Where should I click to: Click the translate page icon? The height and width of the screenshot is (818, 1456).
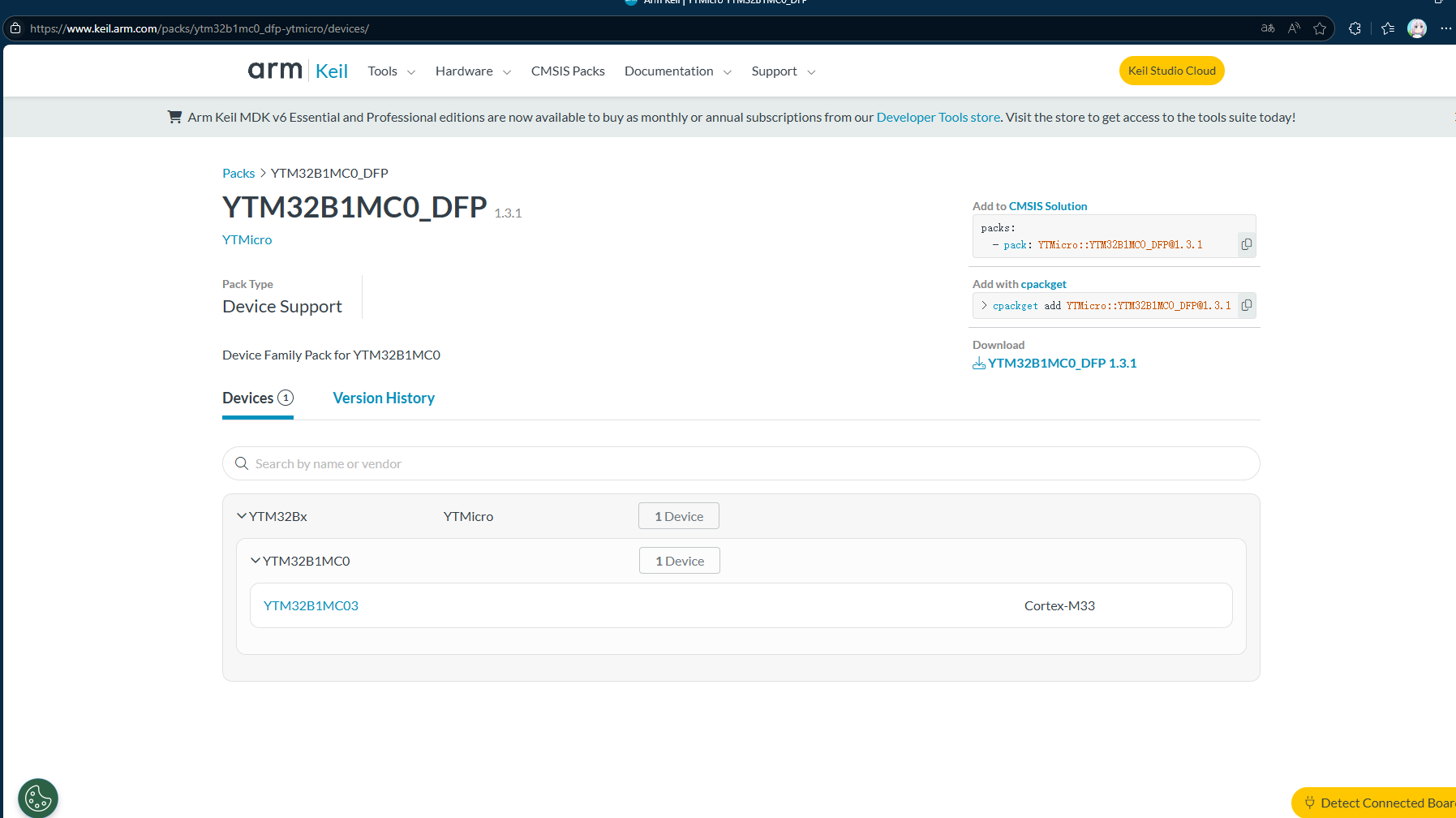pos(1268,28)
